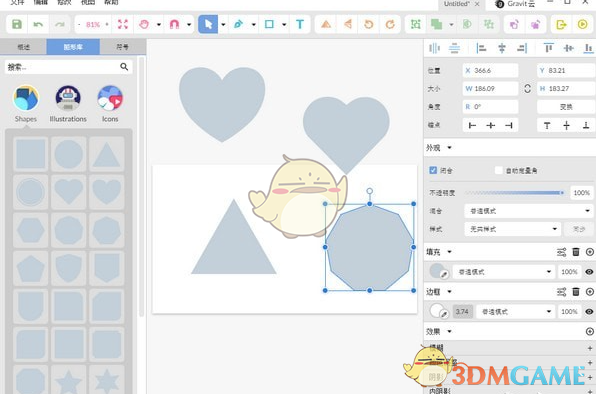Switch to the first left panel tab

[24, 47]
